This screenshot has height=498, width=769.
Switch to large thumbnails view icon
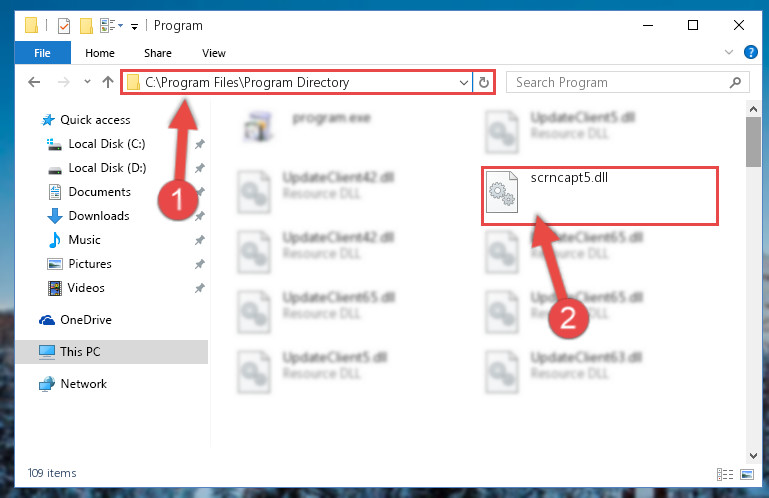tap(747, 474)
